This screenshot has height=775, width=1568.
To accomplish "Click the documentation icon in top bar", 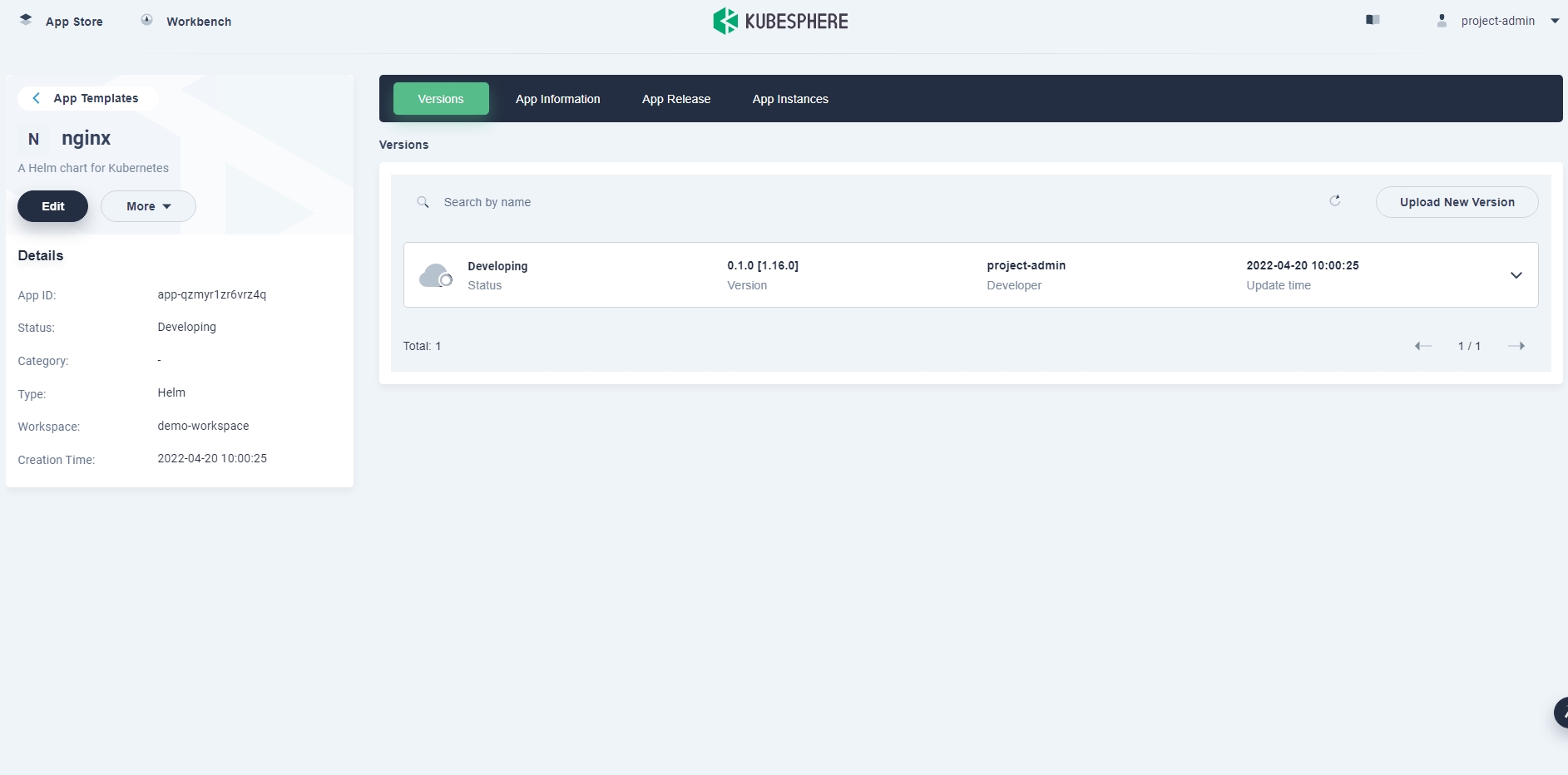I will (x=1373, y=20).
